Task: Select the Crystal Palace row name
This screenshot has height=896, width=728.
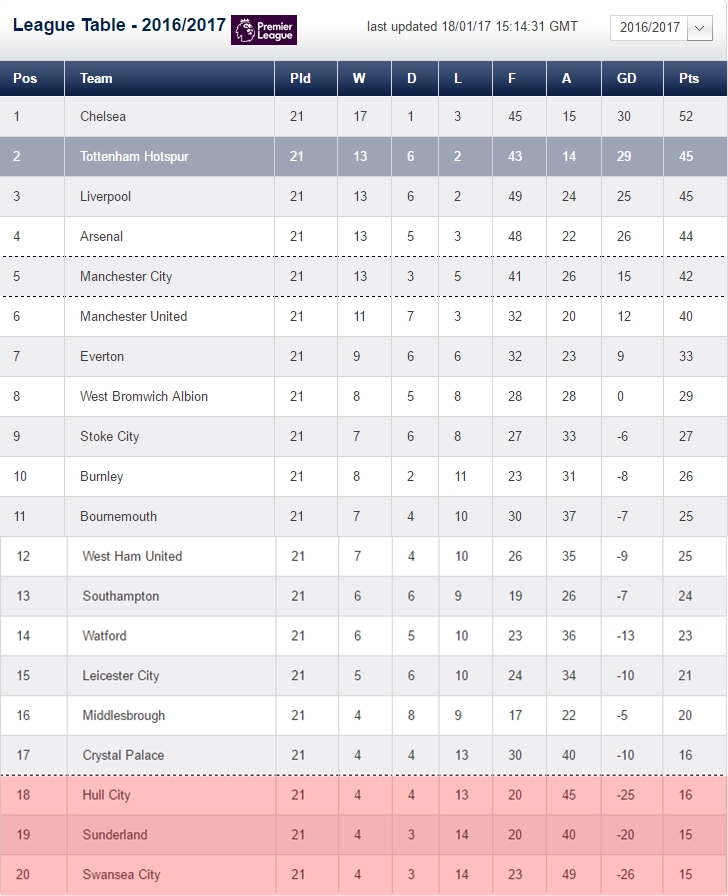Action: pyautogui.click(x=123, y=755)
